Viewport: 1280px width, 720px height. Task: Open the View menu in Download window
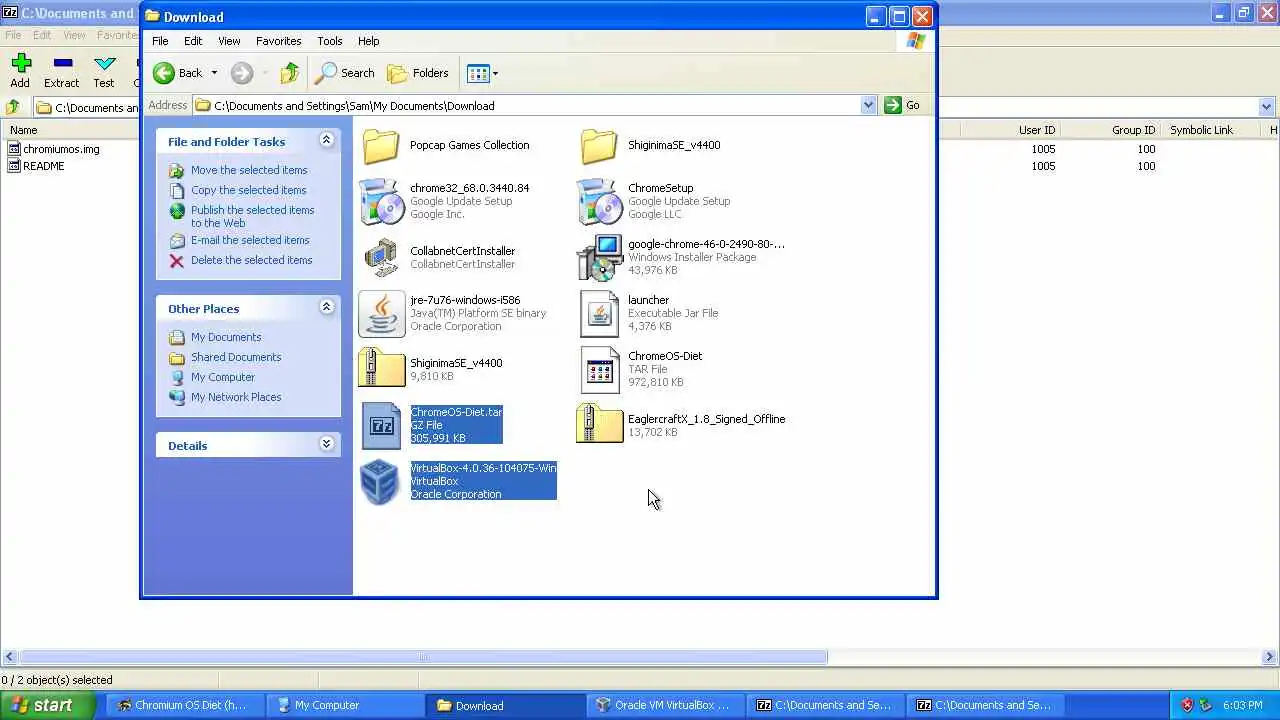tap(229, 41)
